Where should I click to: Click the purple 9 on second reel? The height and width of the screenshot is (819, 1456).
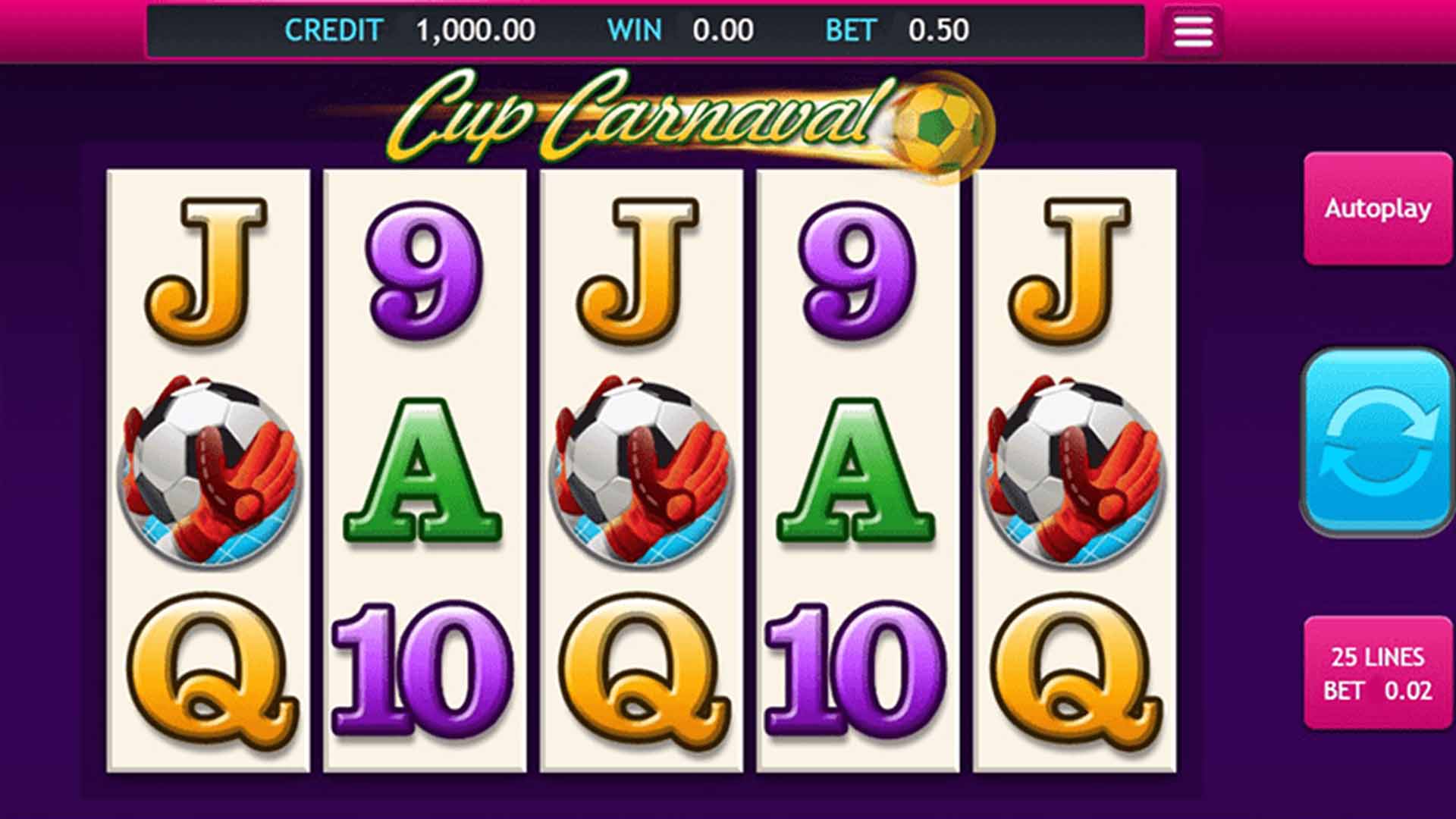click(425, 269)
